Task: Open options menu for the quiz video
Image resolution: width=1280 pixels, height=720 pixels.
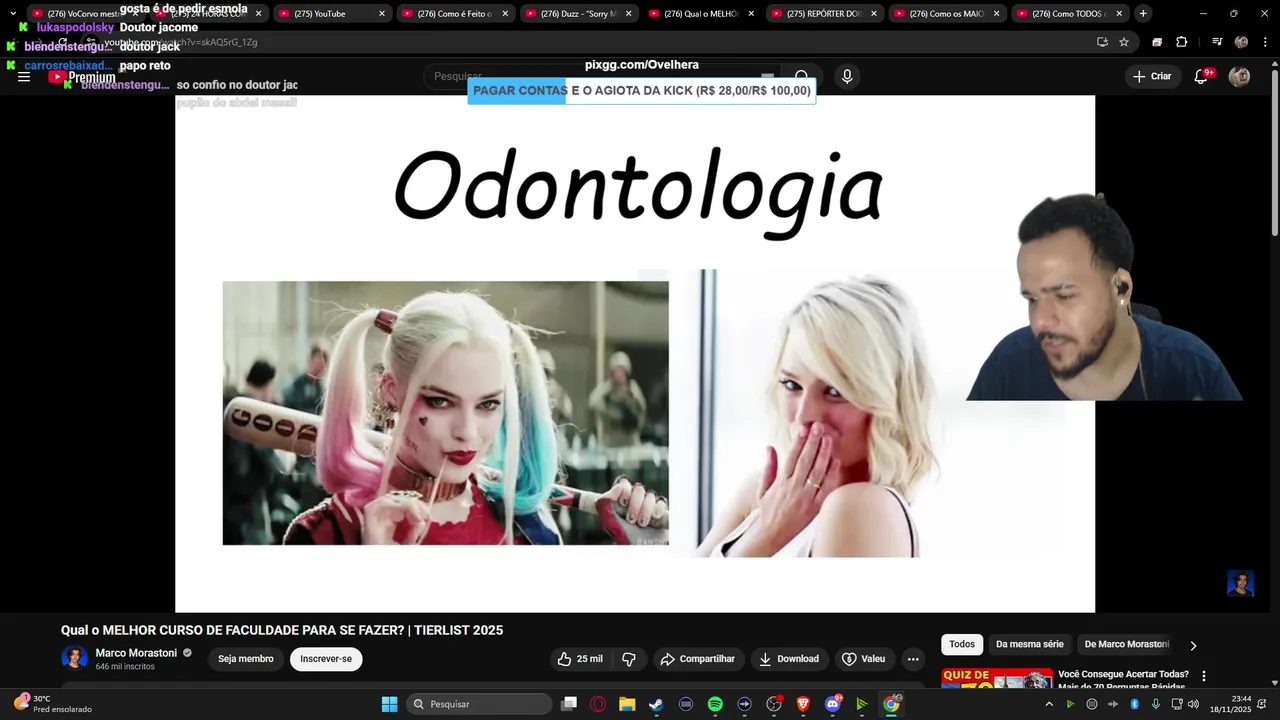Action: click(x=1204, y=676)
